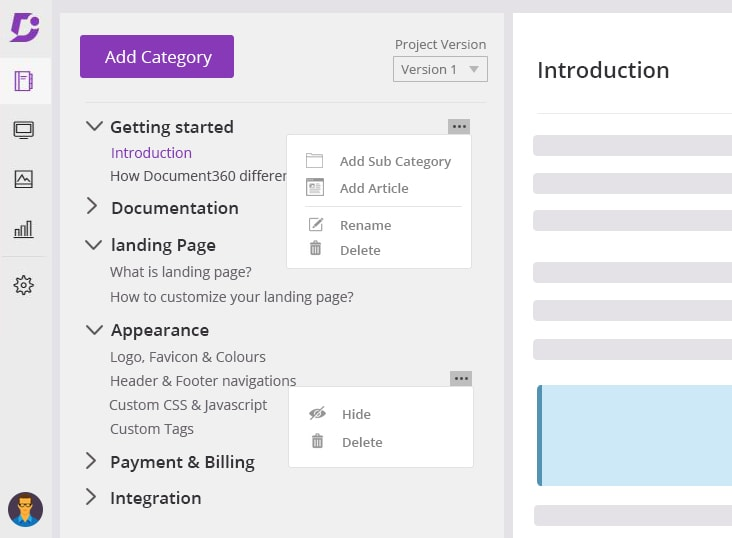This screenshot has width=732, height=538.
Task: Expand the Payment & Billing category
Action: click(x=91, y=461)
